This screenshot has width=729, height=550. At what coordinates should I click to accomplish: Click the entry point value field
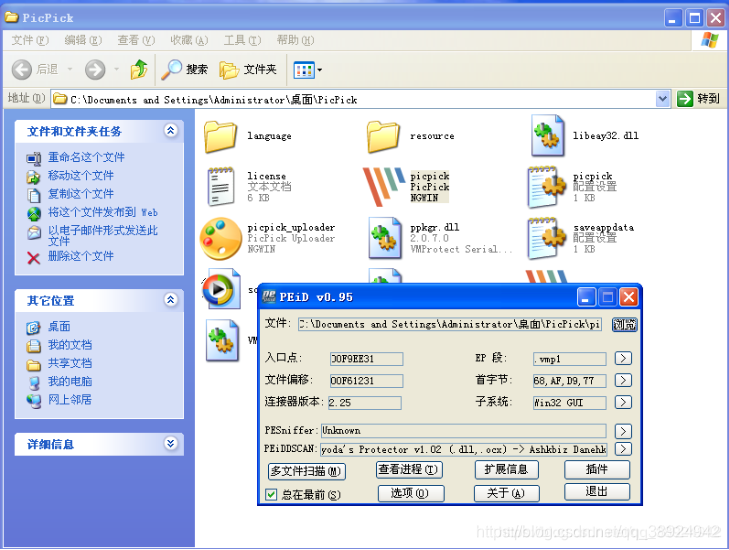tap(366, 359)
